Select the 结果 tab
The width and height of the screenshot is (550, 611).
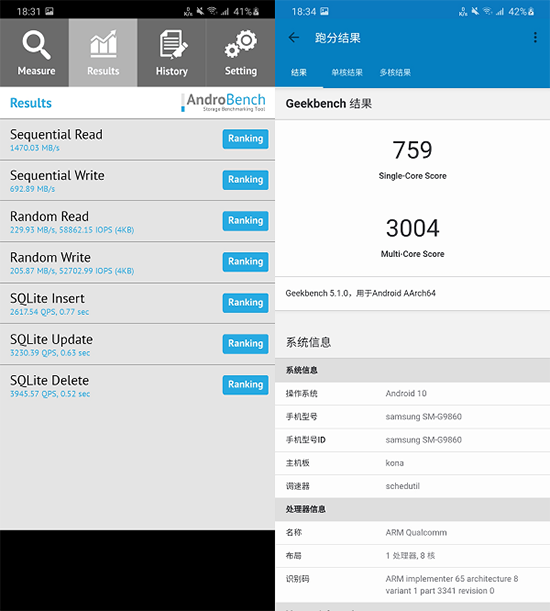[299, 72]
